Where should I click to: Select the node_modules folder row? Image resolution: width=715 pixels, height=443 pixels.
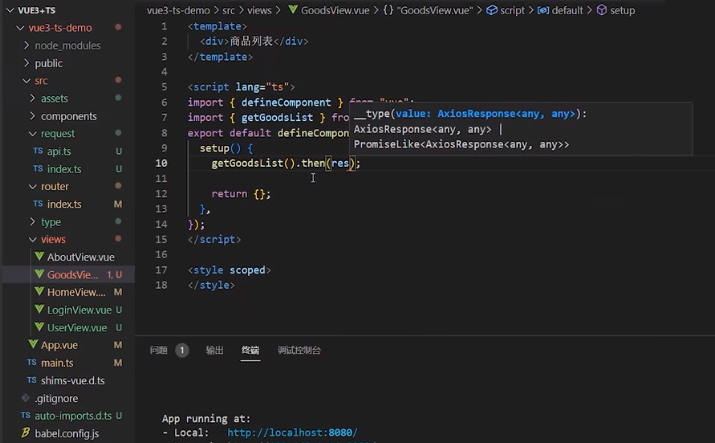coord(69,45)
